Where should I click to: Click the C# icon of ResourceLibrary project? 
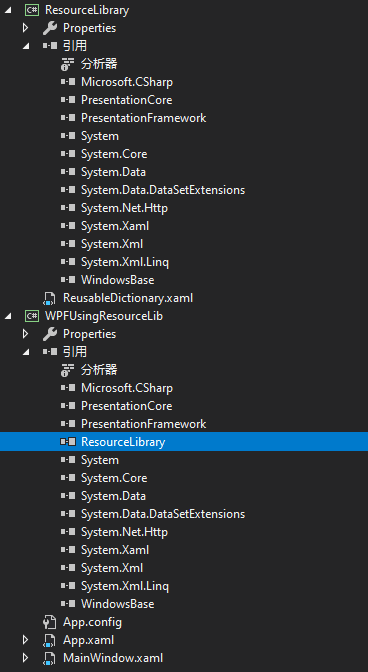[32, 10]
